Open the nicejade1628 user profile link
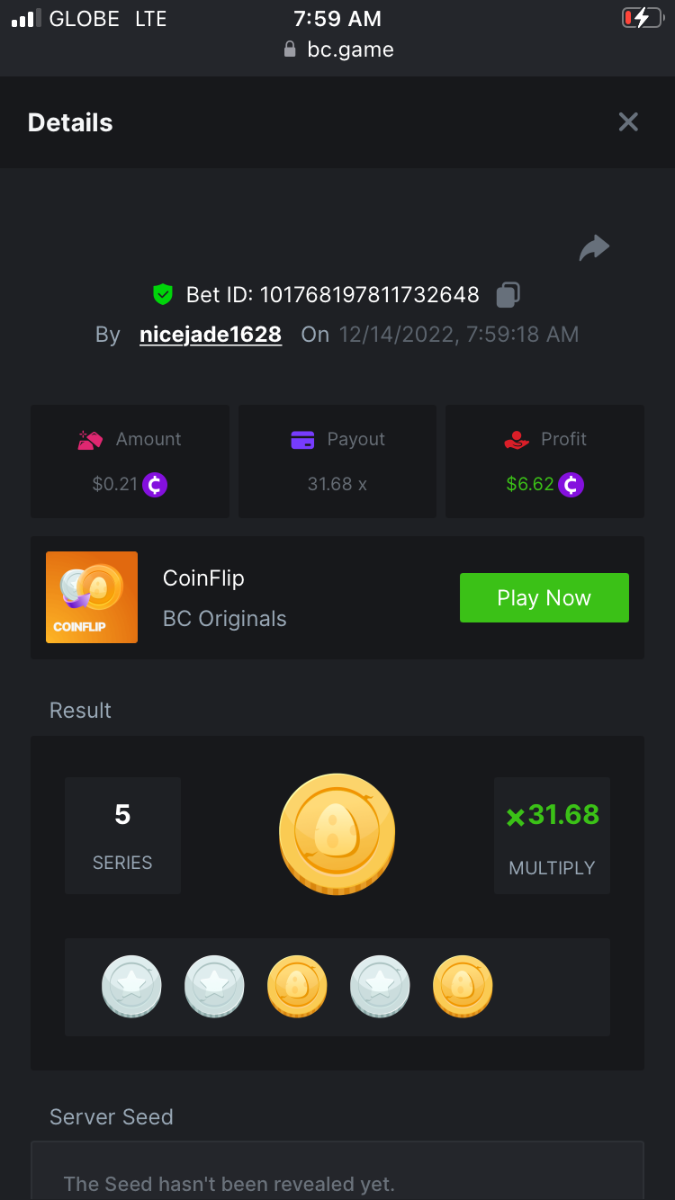Viewport: 675px width, 1200px height. (211, 335)
